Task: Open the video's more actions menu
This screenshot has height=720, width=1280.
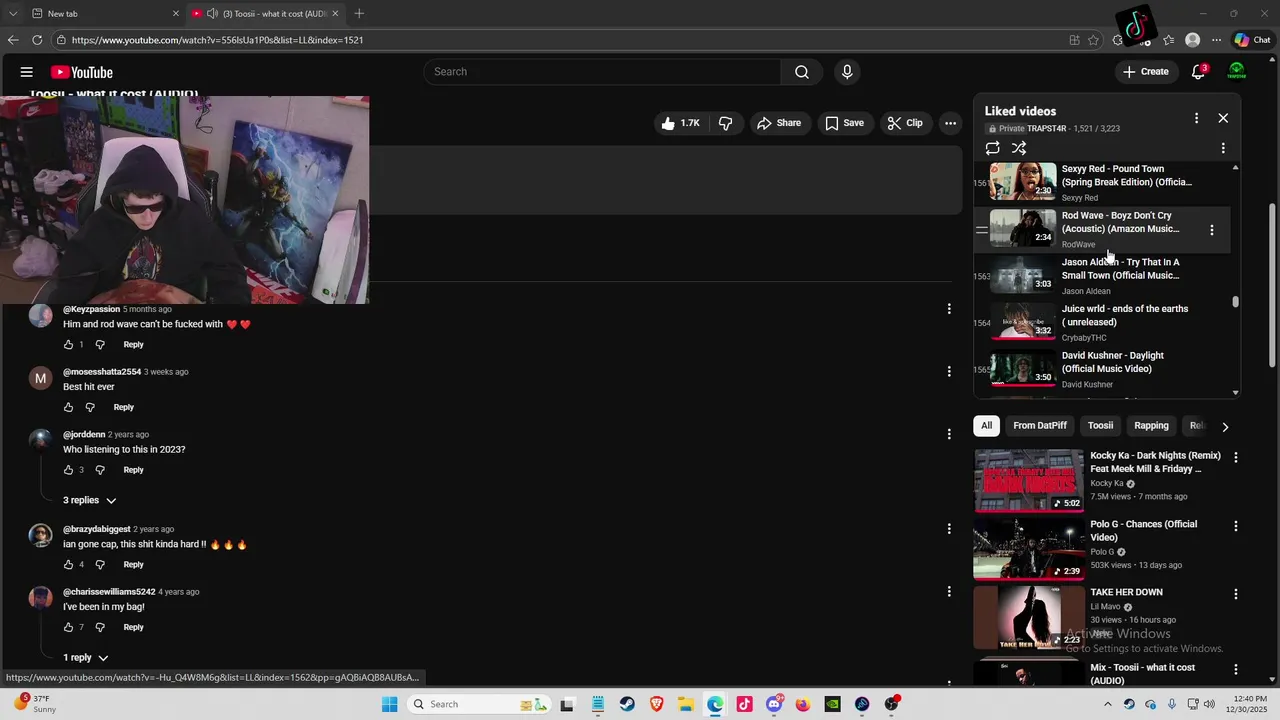Action: click(950, 123)
